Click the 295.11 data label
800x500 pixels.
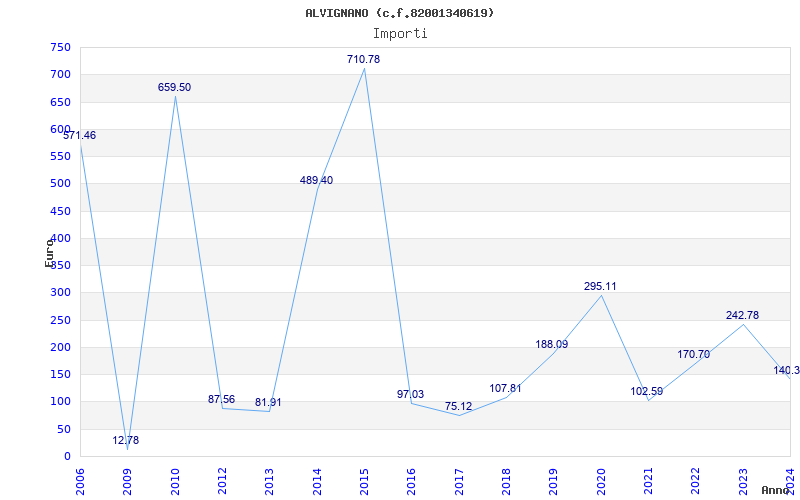(x=600, y=286)
